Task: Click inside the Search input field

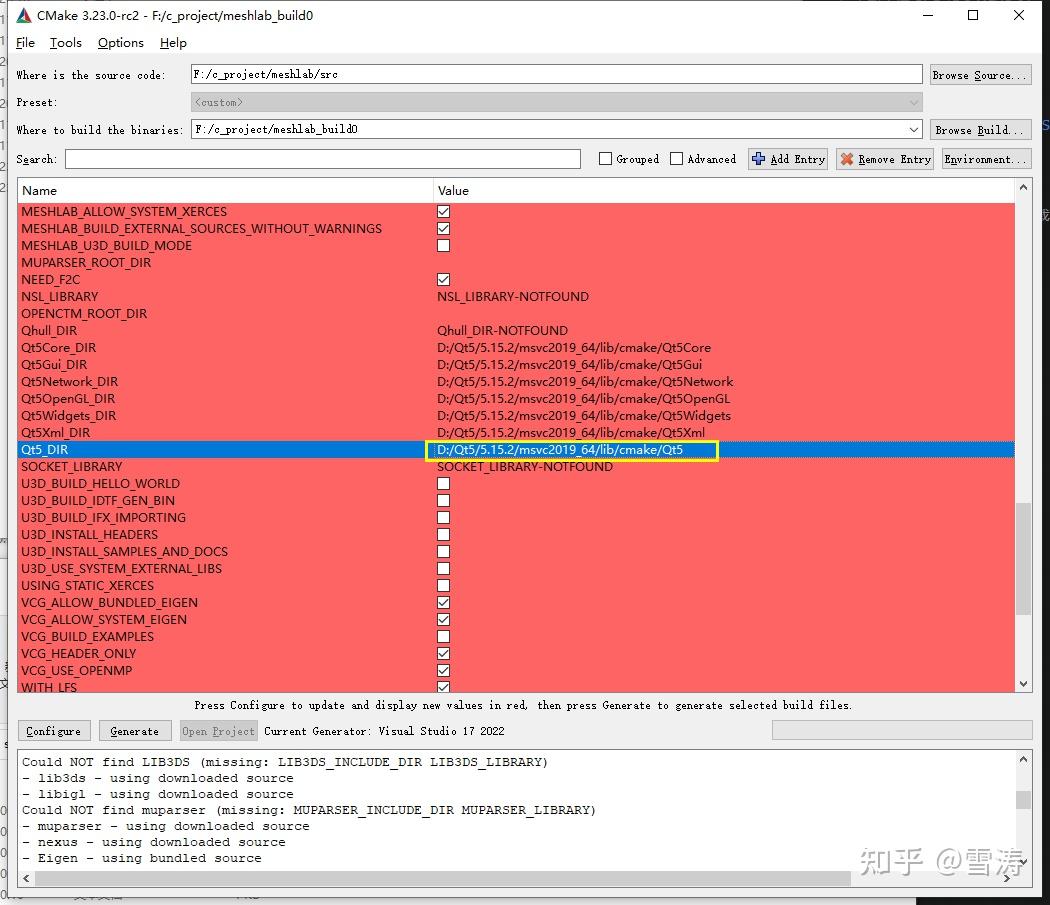Action: [320, 158]
